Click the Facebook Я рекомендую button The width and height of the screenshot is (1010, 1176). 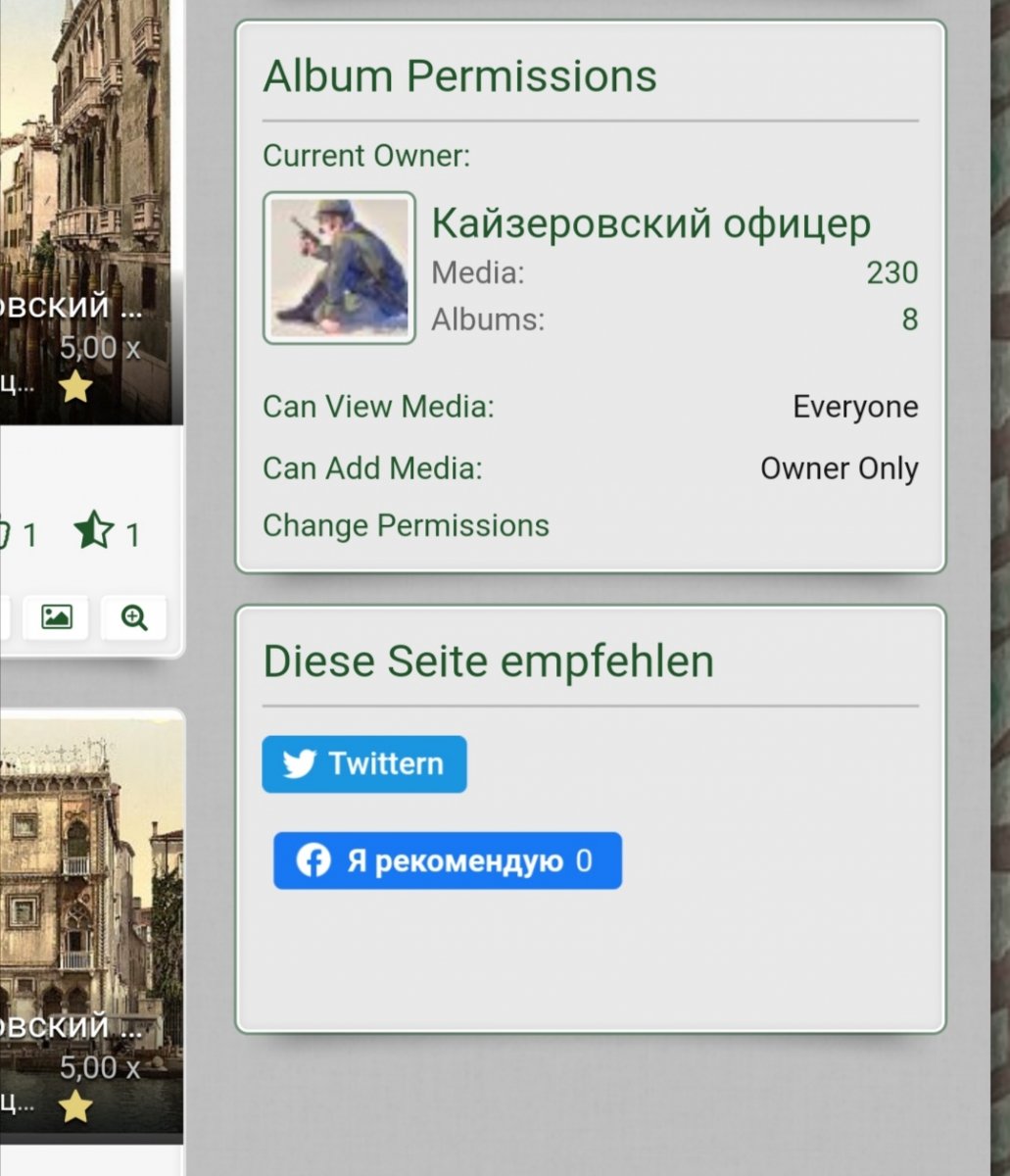tap(448, 860)
